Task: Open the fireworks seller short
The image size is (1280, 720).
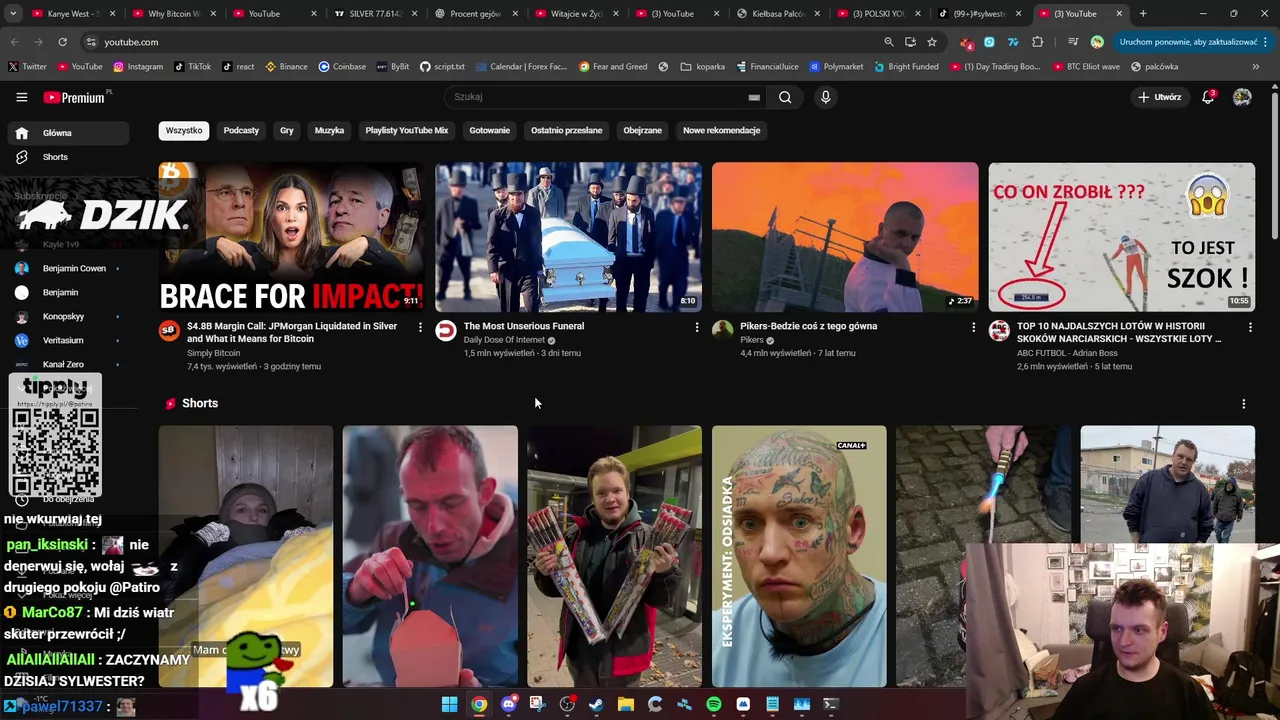Action: coord(614,556)
